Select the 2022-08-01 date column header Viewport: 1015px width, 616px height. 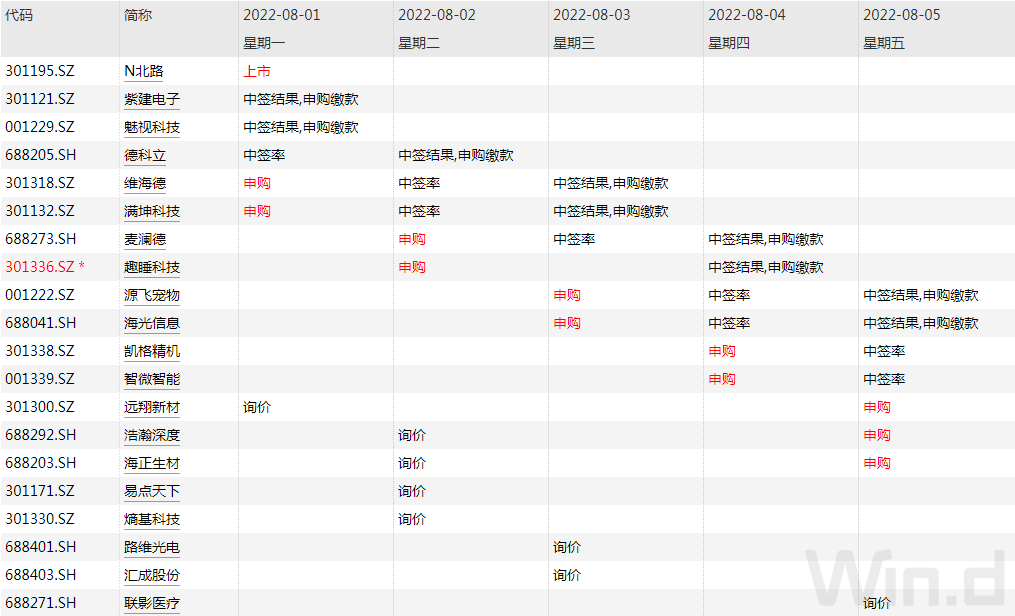[282, 16]
